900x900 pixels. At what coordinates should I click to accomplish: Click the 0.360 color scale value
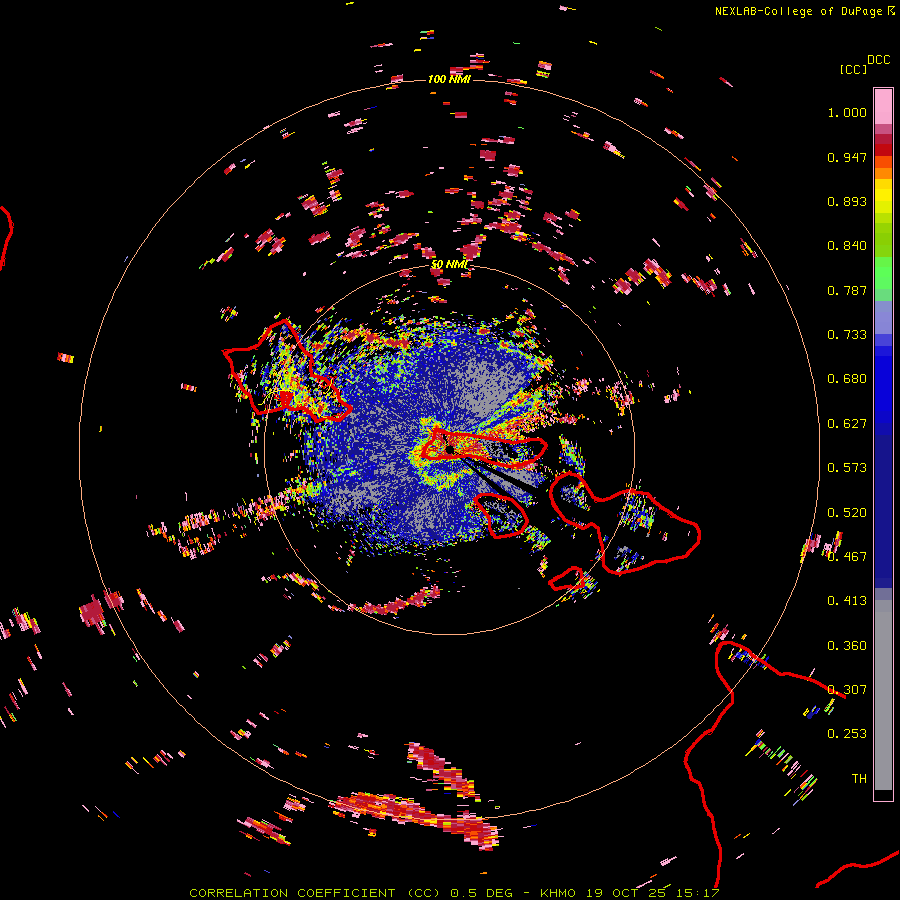tap(847, 646)
